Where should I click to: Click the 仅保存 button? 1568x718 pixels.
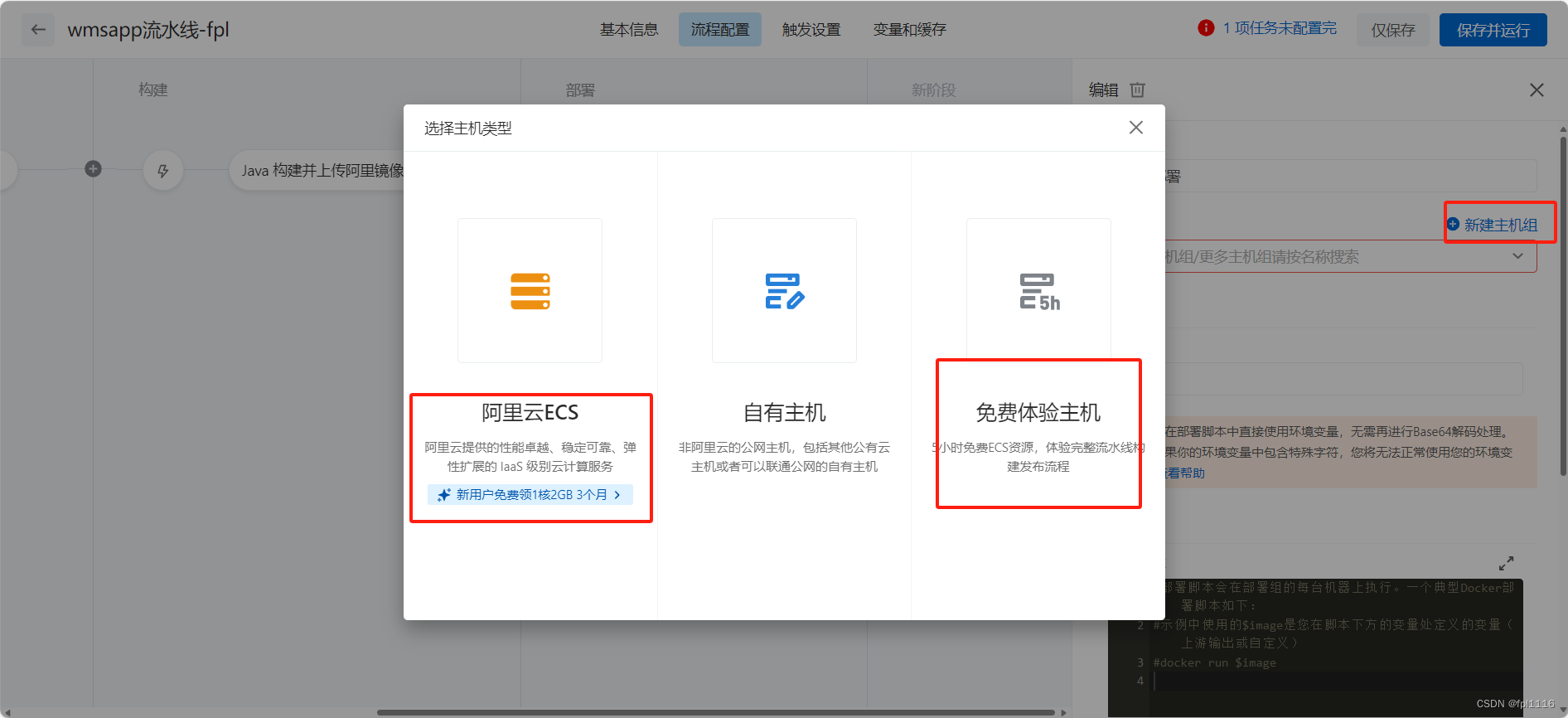(1393, 30)
